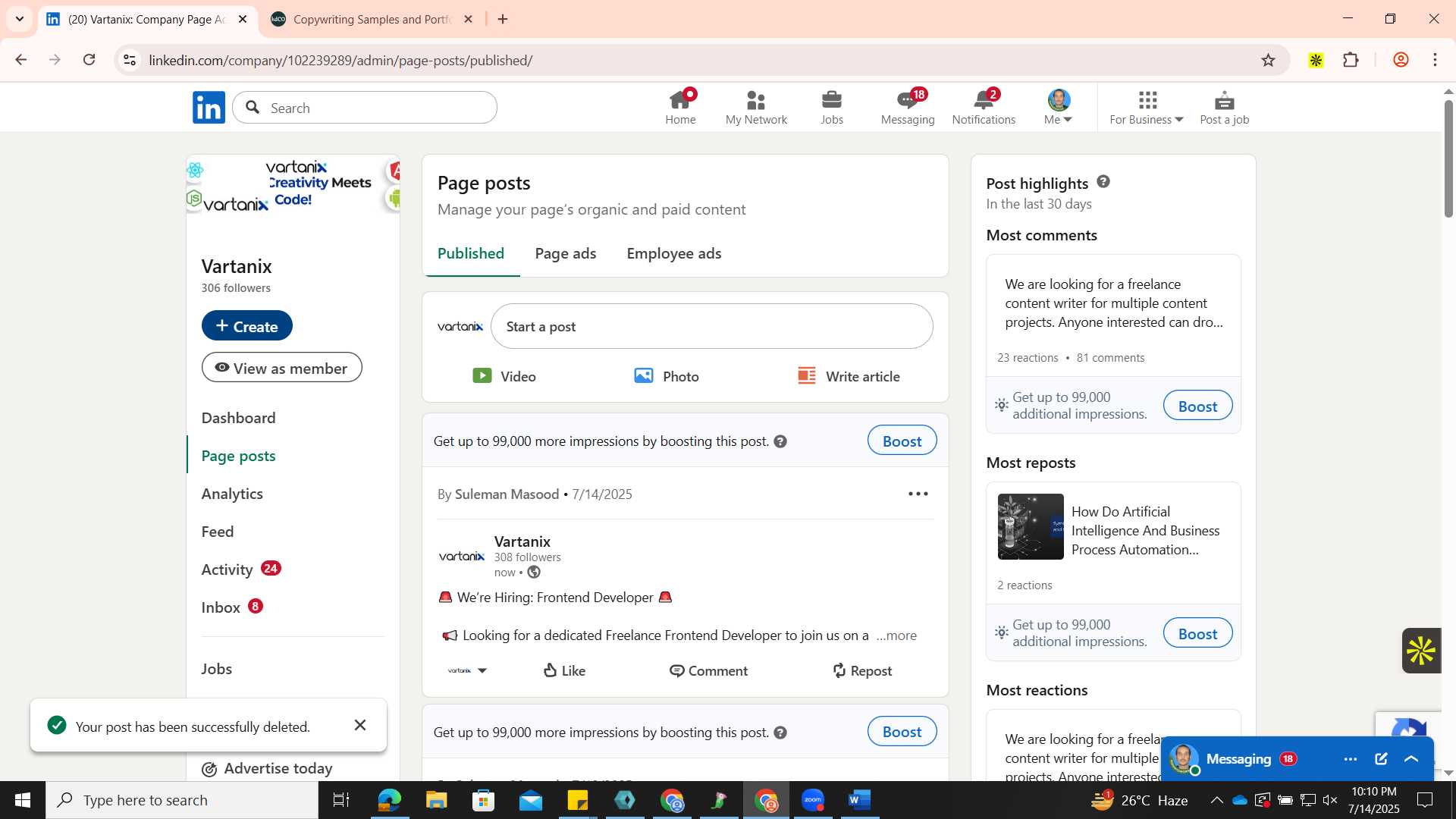
Task: Open the react-as-identity dropdown on the post
Action: pos(467,671)
